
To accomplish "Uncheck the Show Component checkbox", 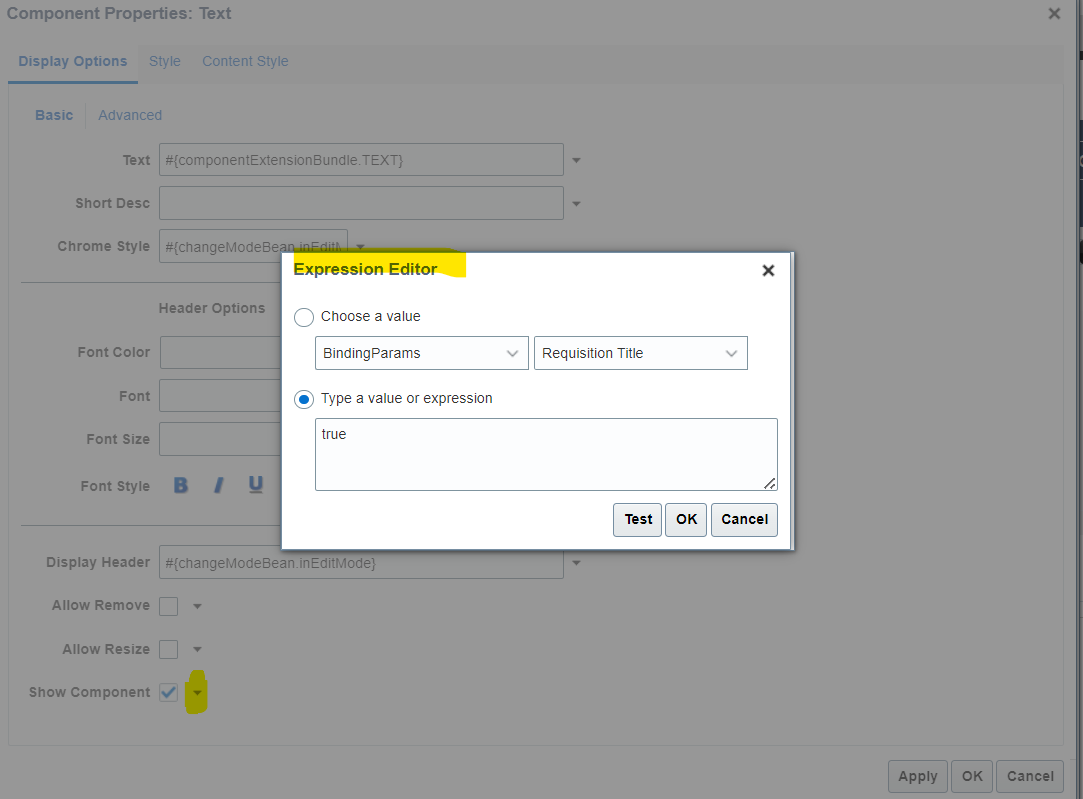I will tap(168, 691).
